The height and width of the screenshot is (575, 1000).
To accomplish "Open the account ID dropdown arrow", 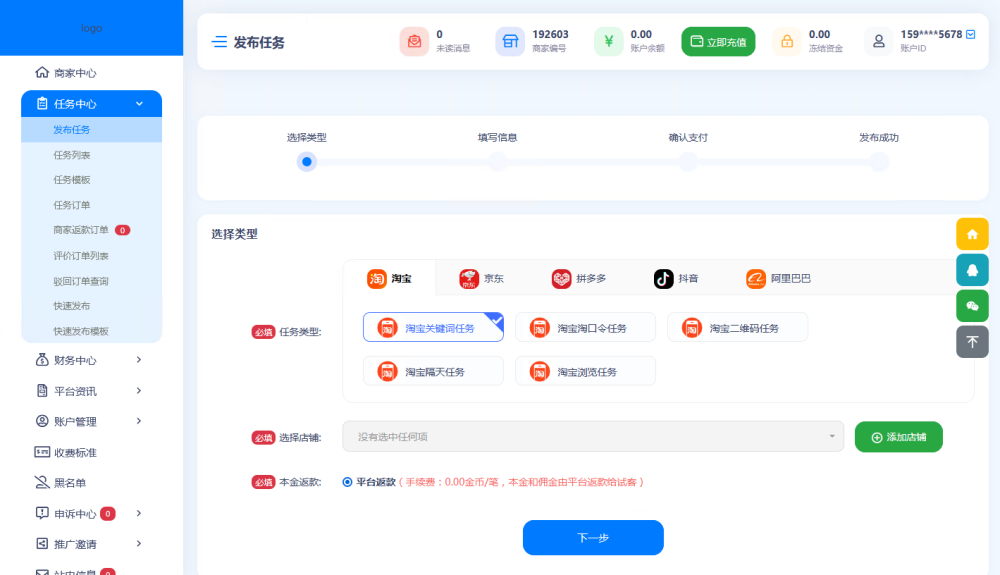I will click(x=971, y=34).
